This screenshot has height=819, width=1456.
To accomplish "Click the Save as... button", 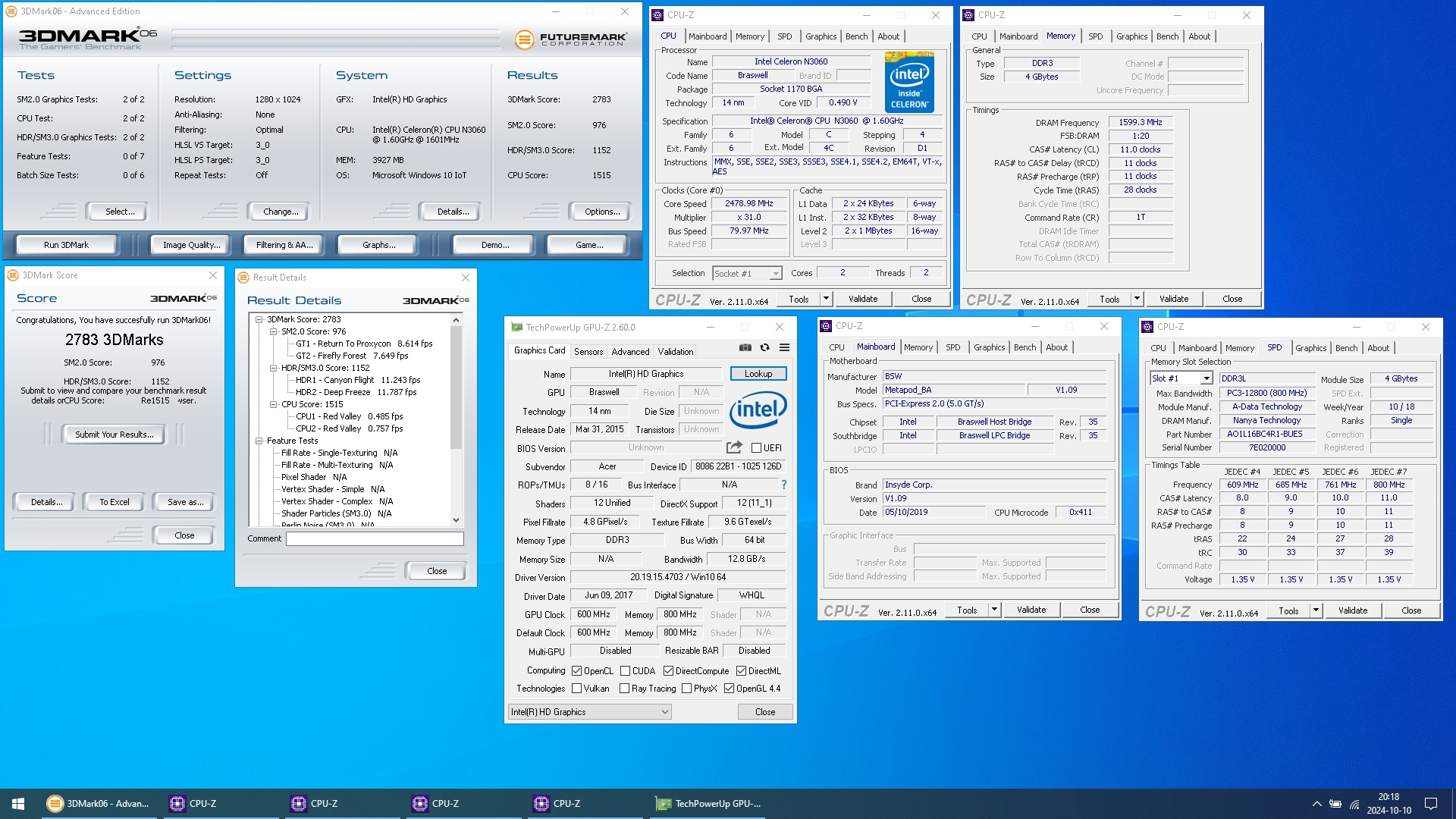I will [185, 502].
